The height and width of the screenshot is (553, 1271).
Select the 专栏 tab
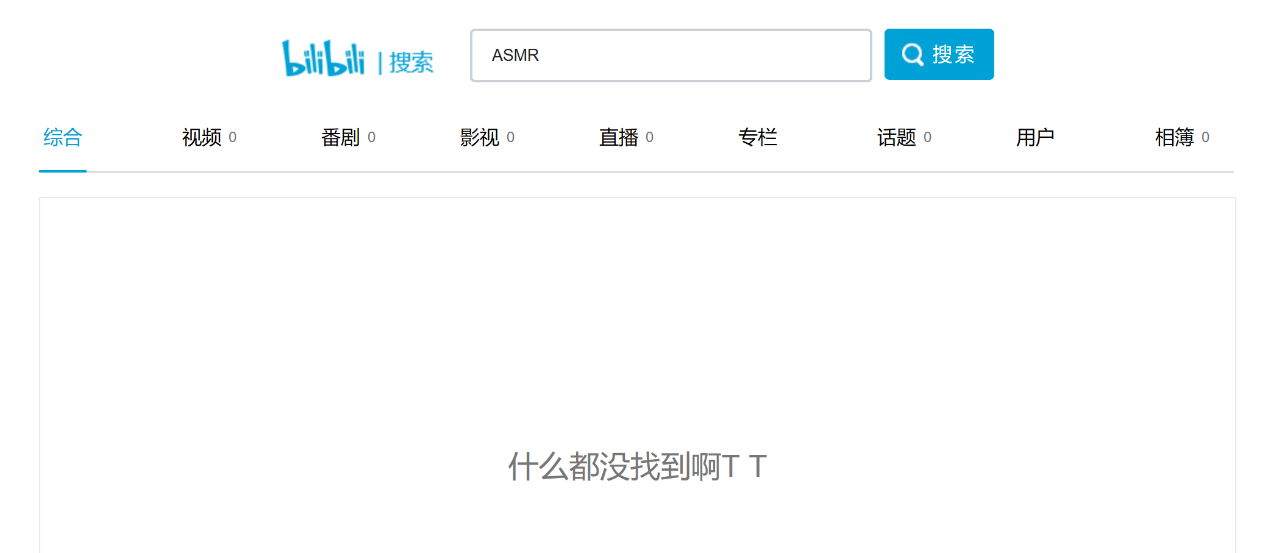tap(758, 138)
